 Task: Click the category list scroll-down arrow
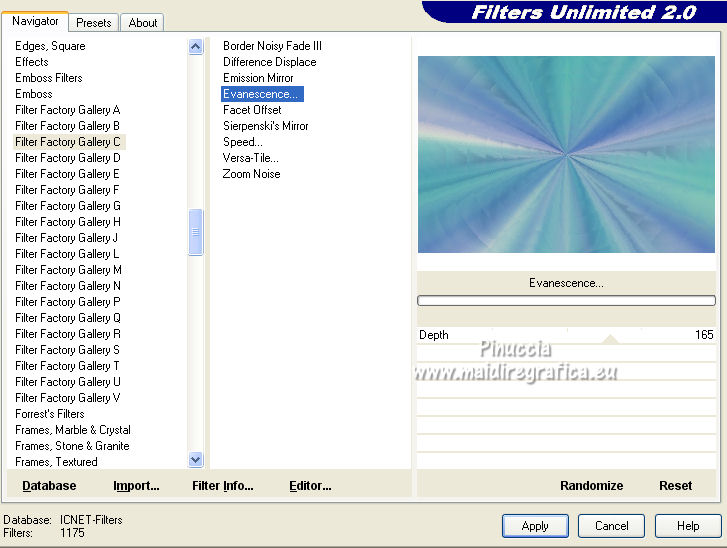coord(196,459)
